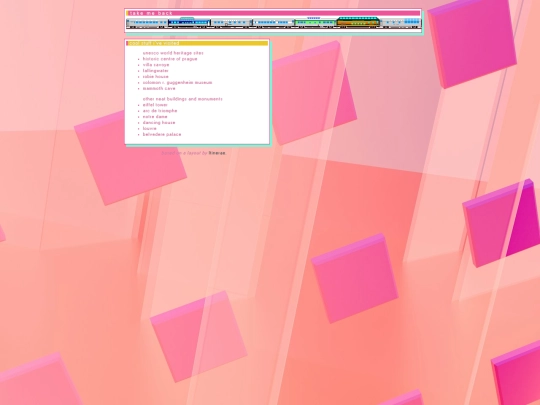Click 'unesco world heritage sites' text
The width and height of the screenshot is (540, 405).
pos(173,53)
